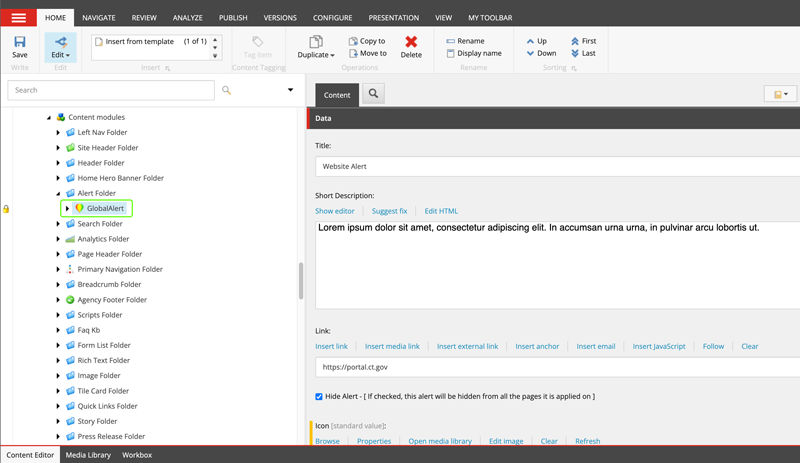Click the Save floppy disk icon

coord(20,42)
